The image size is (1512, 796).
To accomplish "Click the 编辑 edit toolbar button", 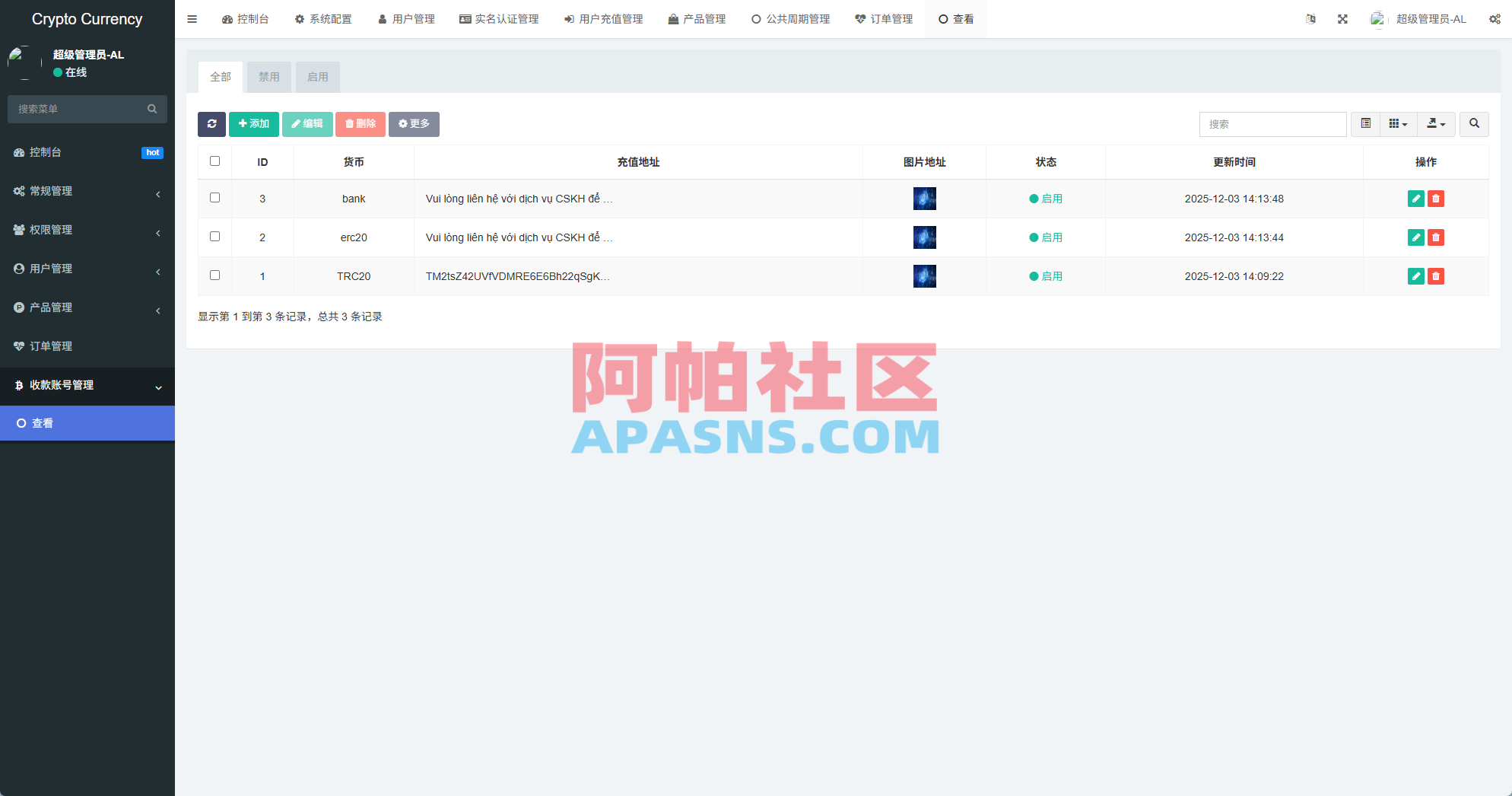I will [307, 124].
